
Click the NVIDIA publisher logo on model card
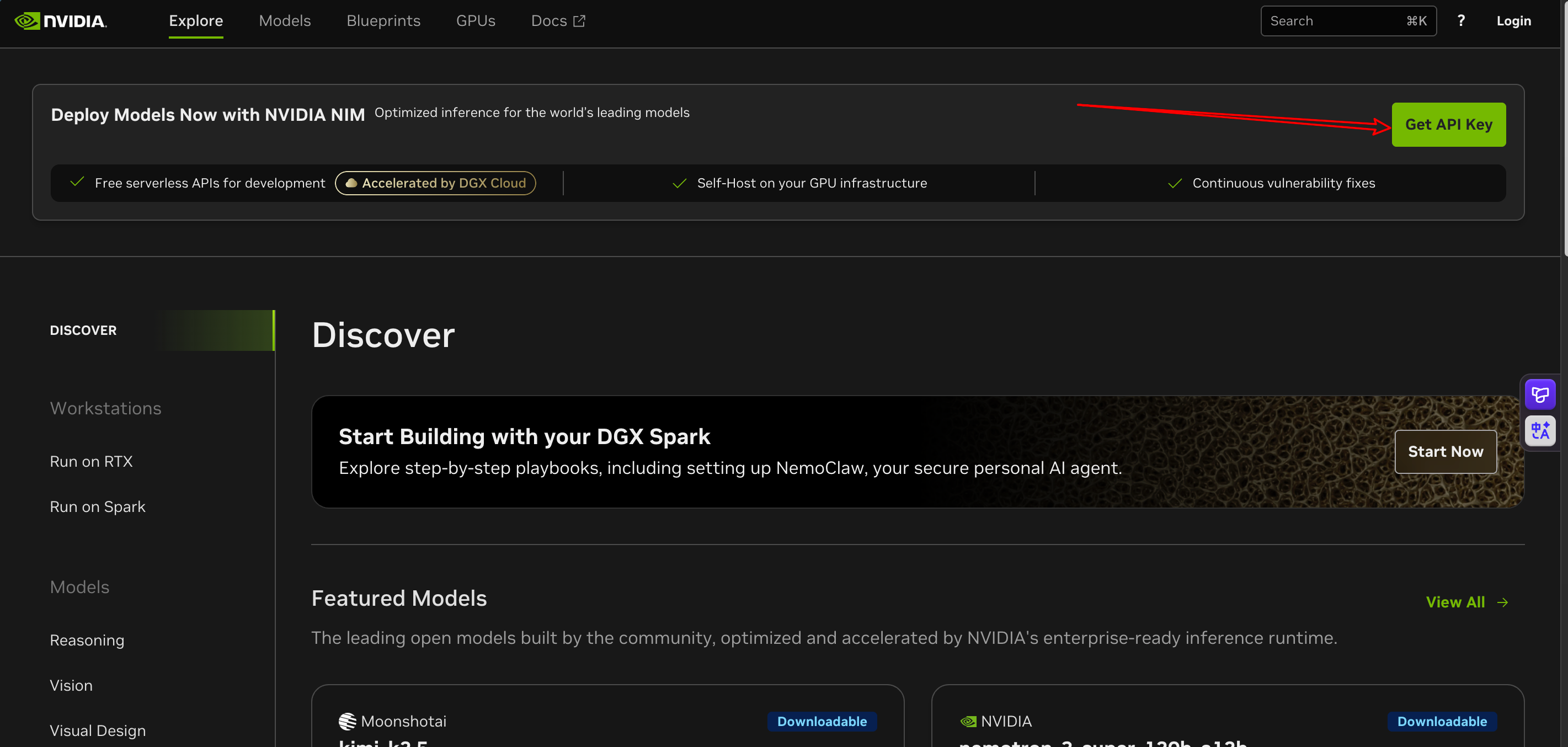[968, 722]
